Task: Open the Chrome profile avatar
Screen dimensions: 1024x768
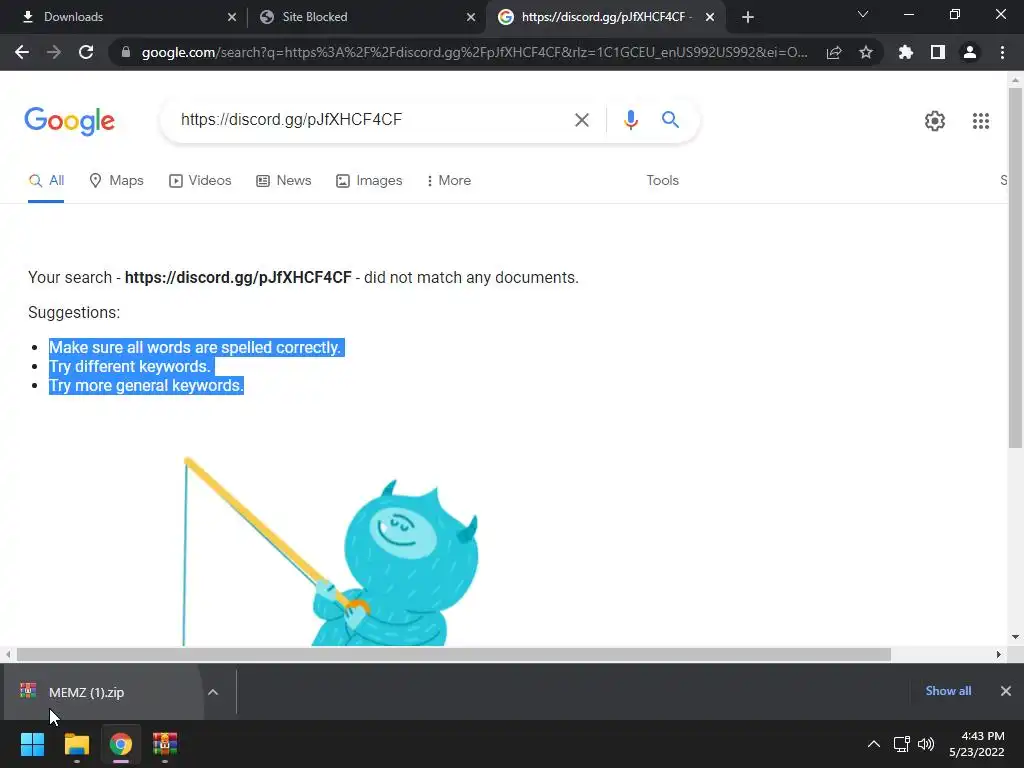Action: coord(969,52)
